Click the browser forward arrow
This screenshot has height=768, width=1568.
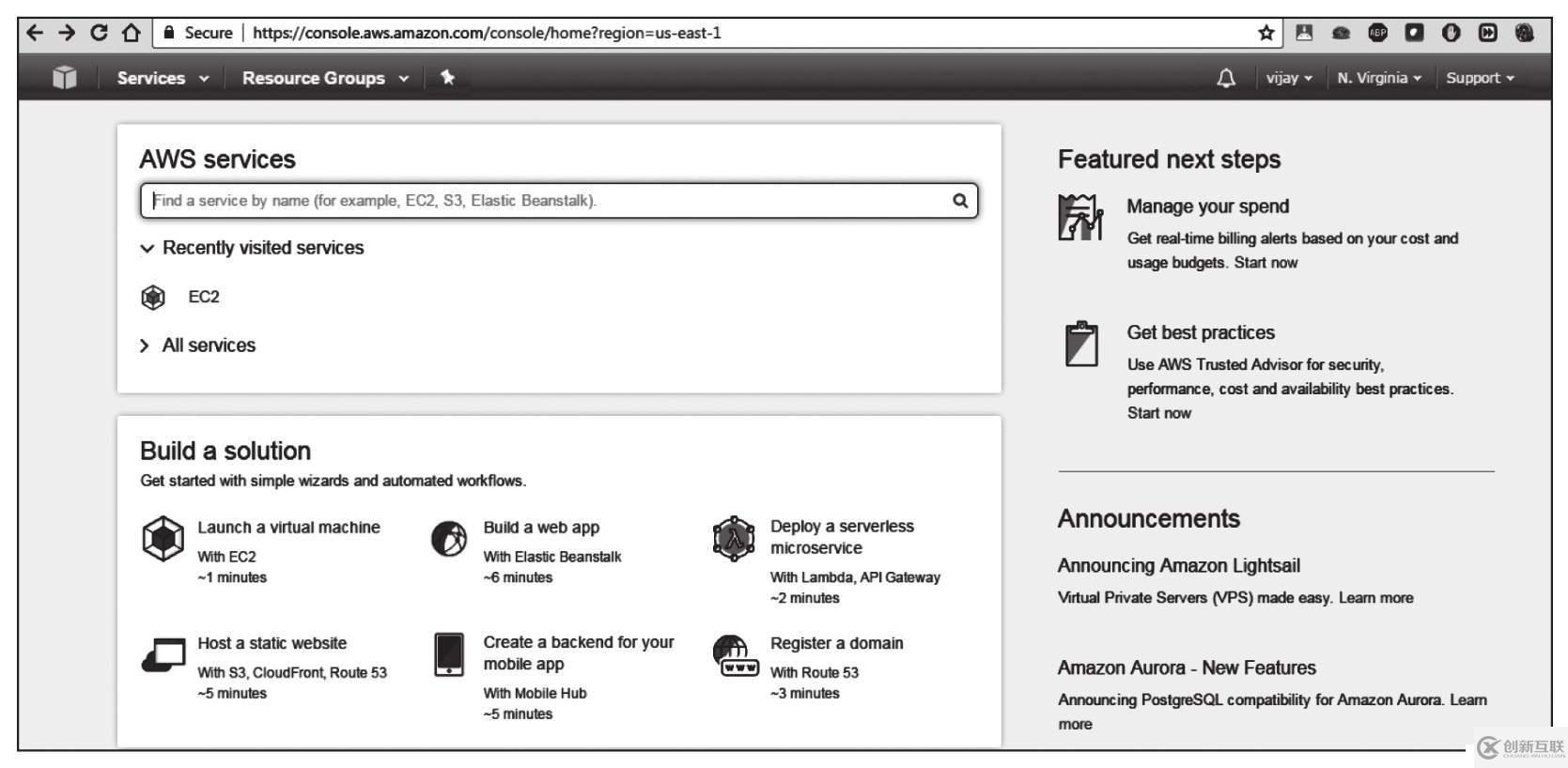point(67,33)
